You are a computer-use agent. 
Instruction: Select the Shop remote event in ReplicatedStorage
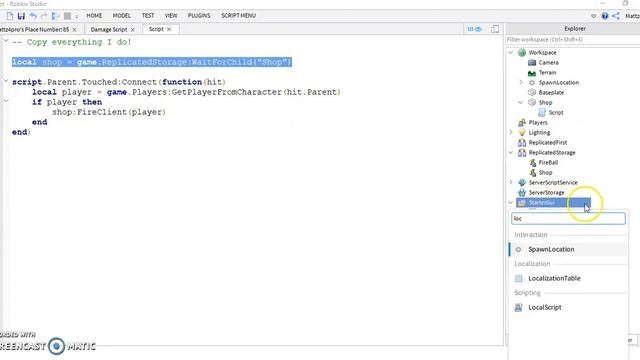coord(545,173)
